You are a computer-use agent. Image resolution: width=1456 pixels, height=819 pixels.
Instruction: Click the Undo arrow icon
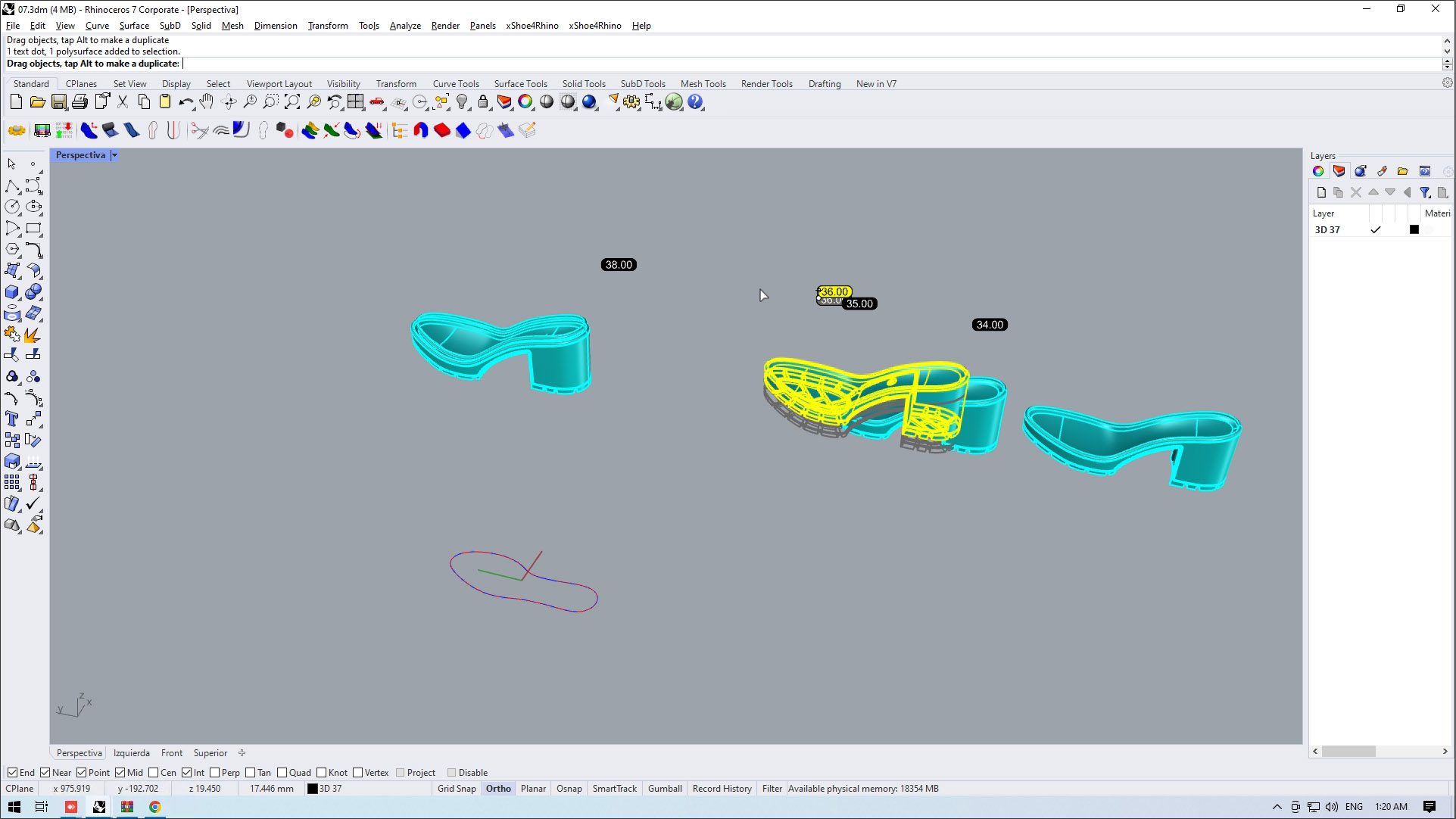[185, 102]
